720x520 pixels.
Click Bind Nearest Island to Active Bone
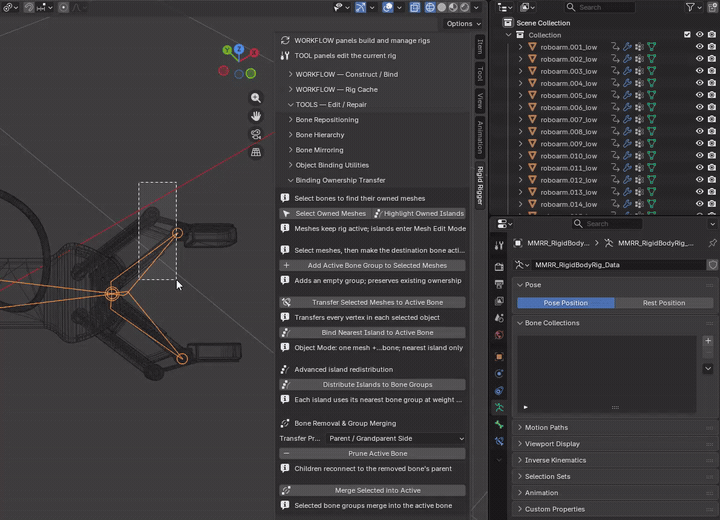[372, 333]
